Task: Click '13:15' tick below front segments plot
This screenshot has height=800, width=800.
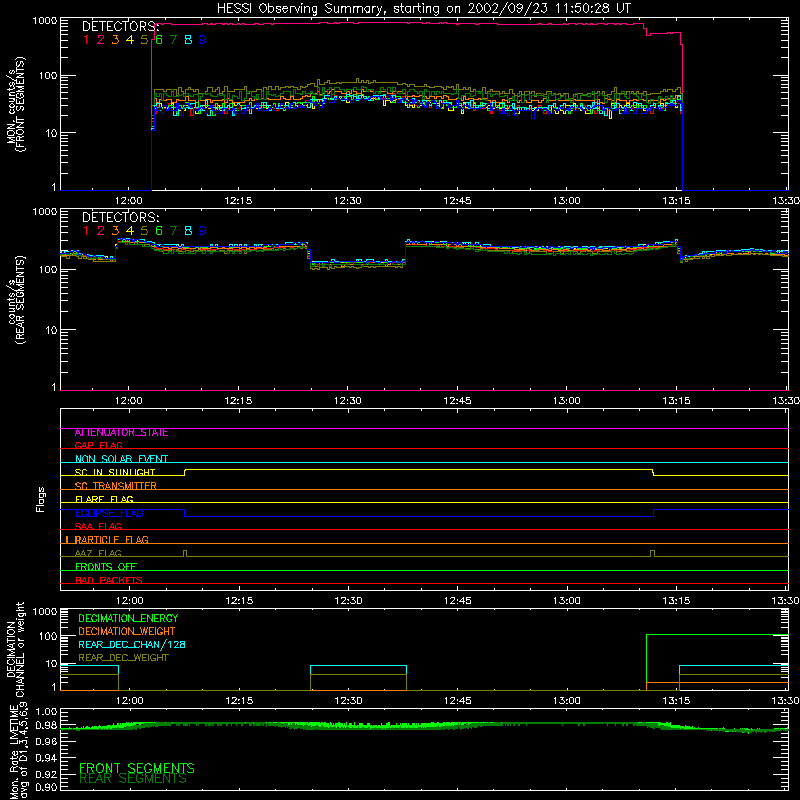Action: click(x=677, y=201)
